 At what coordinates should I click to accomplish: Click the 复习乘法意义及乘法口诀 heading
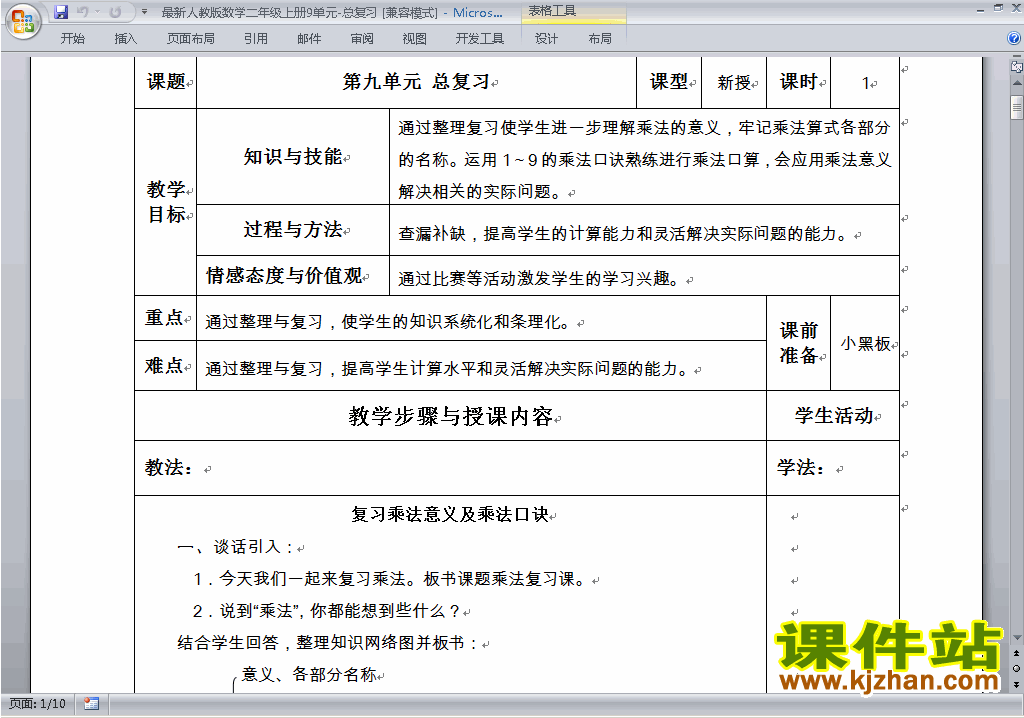pyautogui.click(x=450, y=515)
